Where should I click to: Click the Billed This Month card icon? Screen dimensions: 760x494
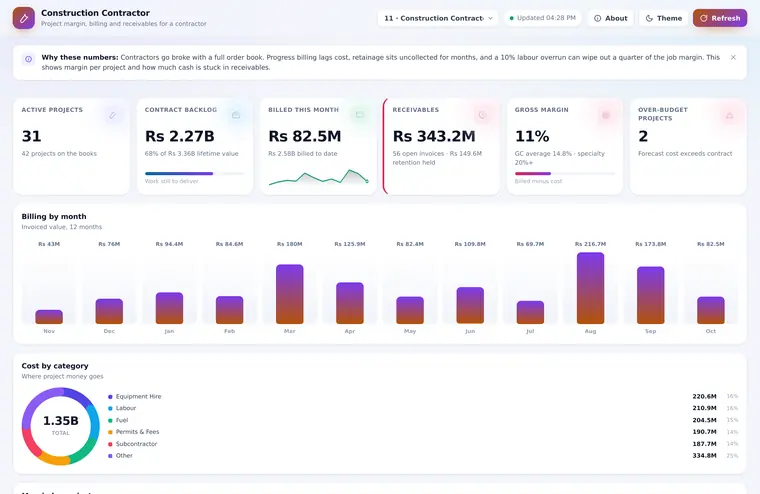[x=360, y=115]
